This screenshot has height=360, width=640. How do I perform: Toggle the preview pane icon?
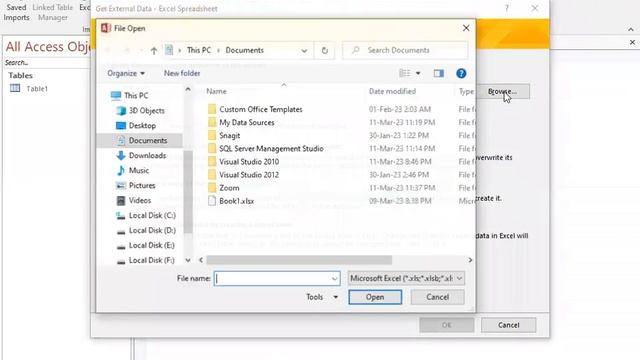pos(439,73)
